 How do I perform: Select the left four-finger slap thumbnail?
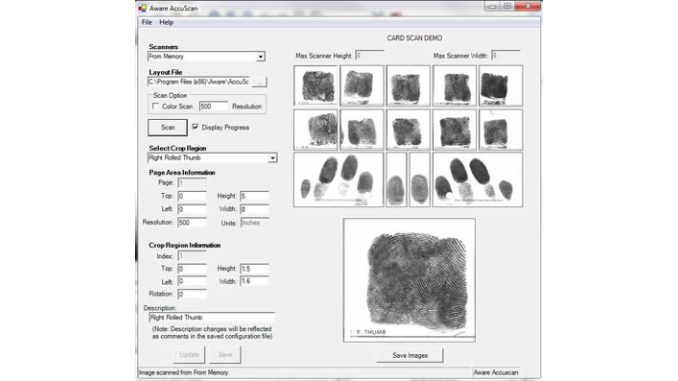[x=339, y=179]
